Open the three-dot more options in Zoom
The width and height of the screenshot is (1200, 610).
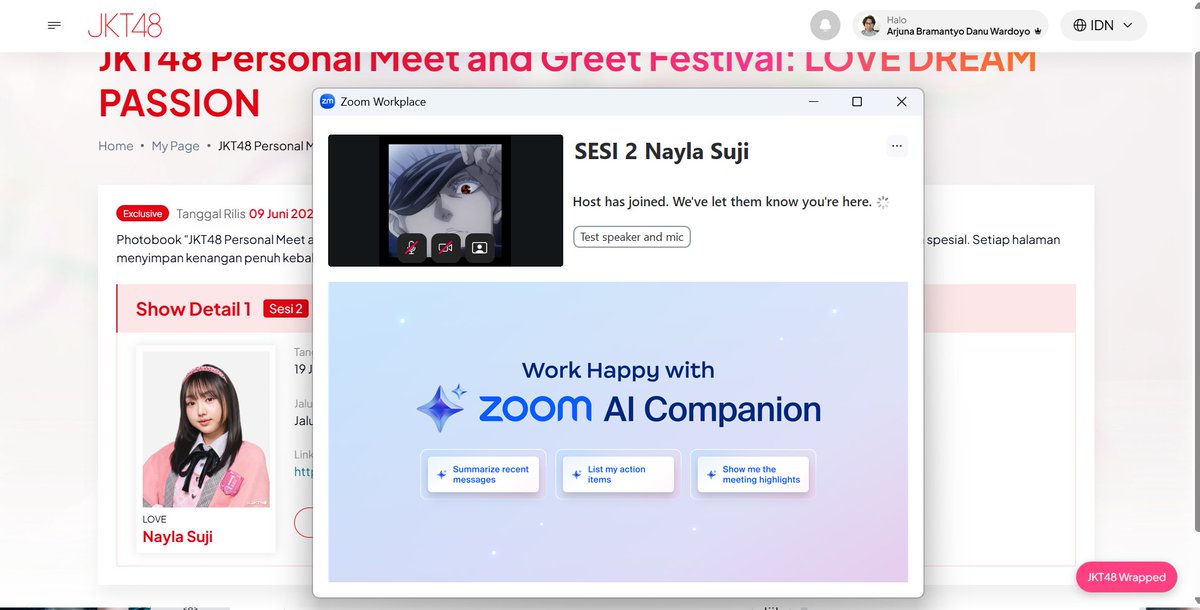897,146
